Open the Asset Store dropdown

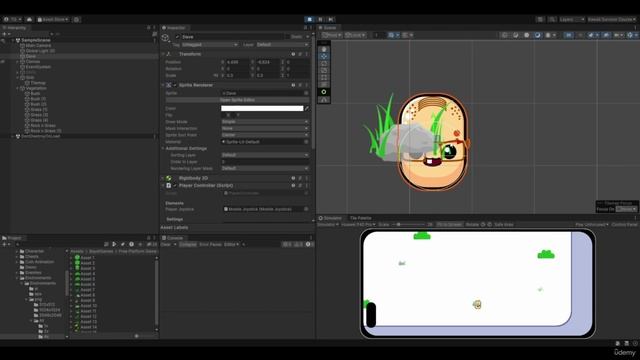point(53,19)
